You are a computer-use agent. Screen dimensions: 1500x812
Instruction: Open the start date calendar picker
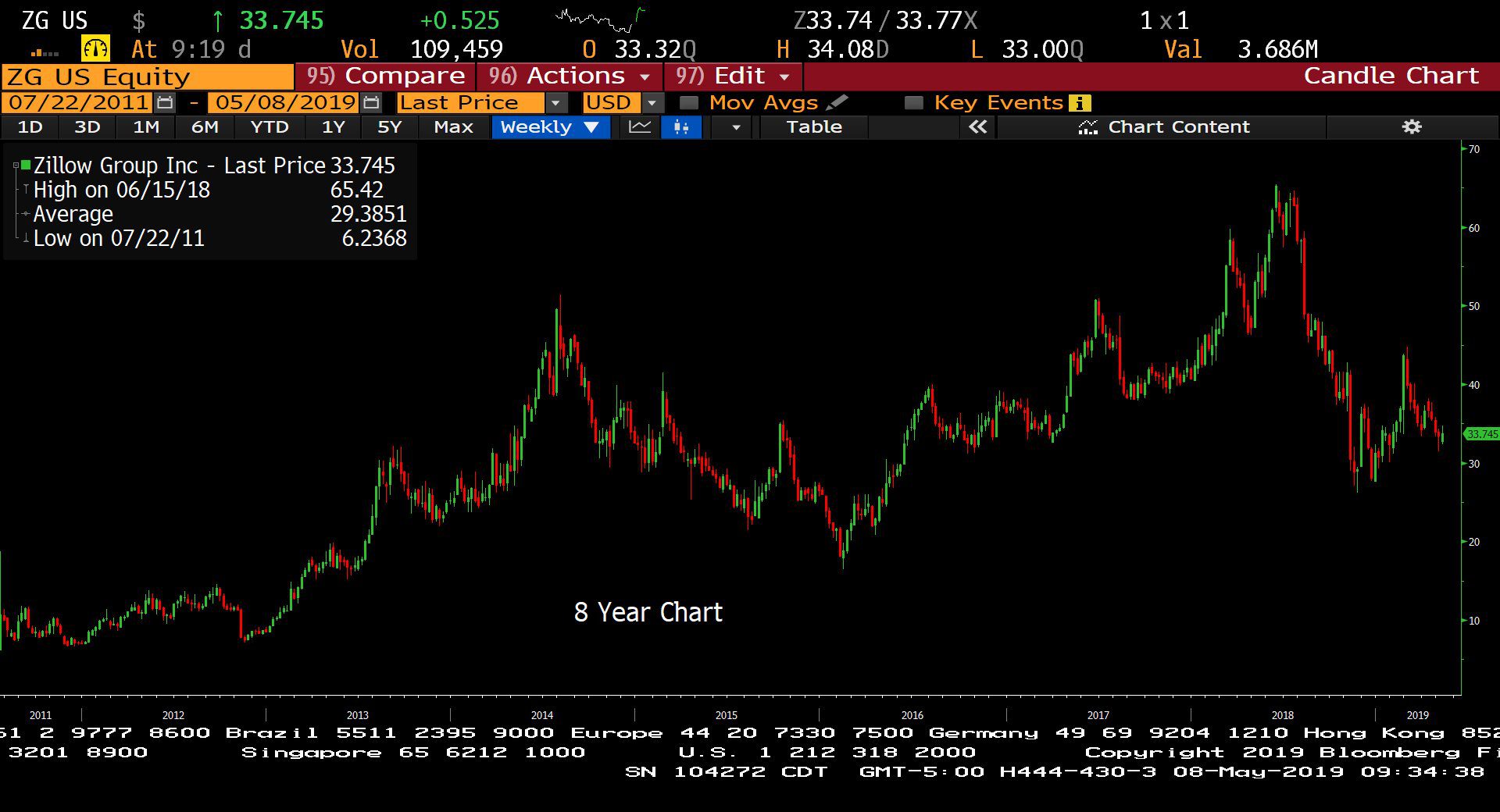coord(165,102)
